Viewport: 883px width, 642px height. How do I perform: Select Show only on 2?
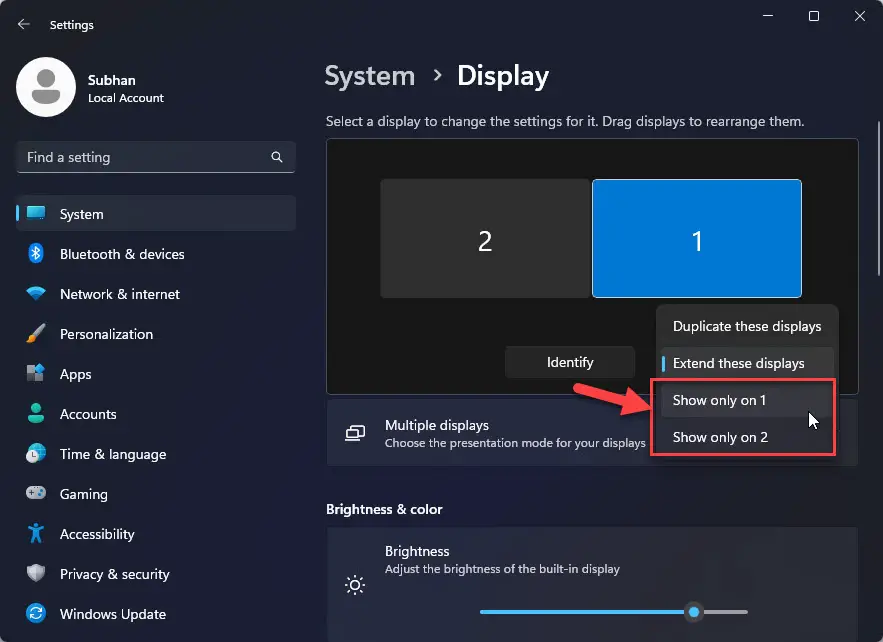(x=747, y=437)
